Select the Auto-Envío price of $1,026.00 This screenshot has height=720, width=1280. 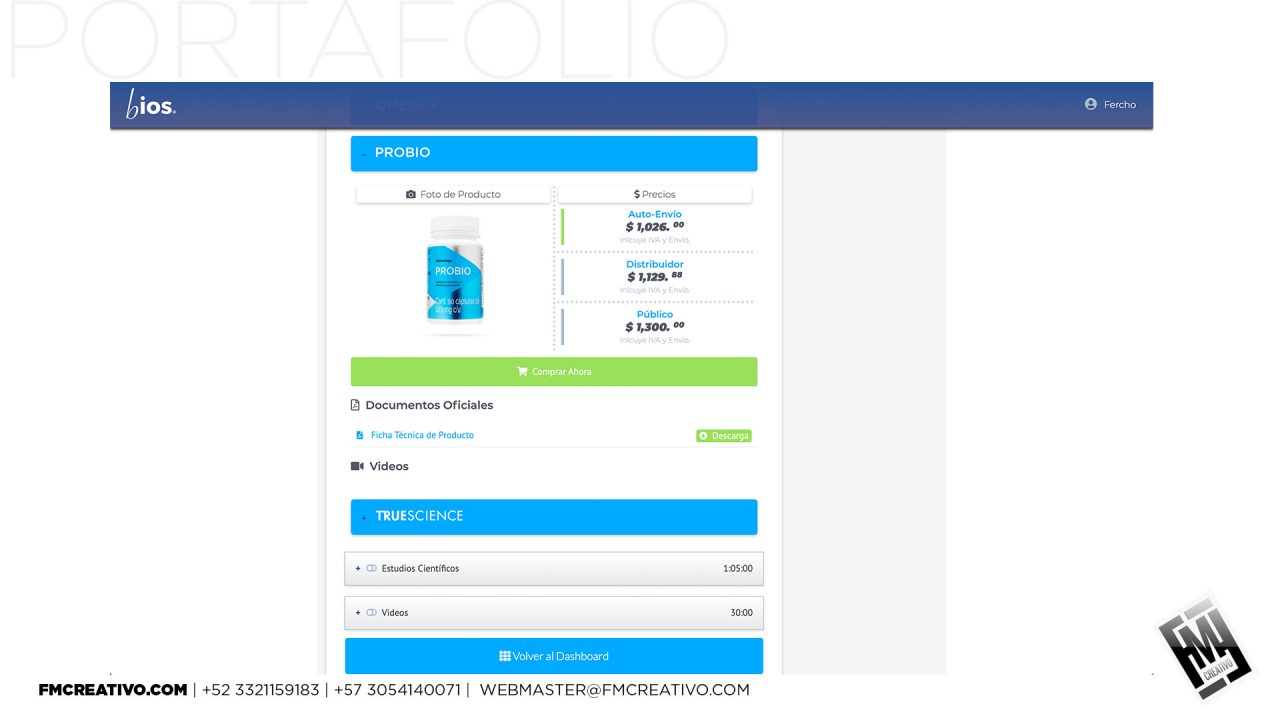655,227
